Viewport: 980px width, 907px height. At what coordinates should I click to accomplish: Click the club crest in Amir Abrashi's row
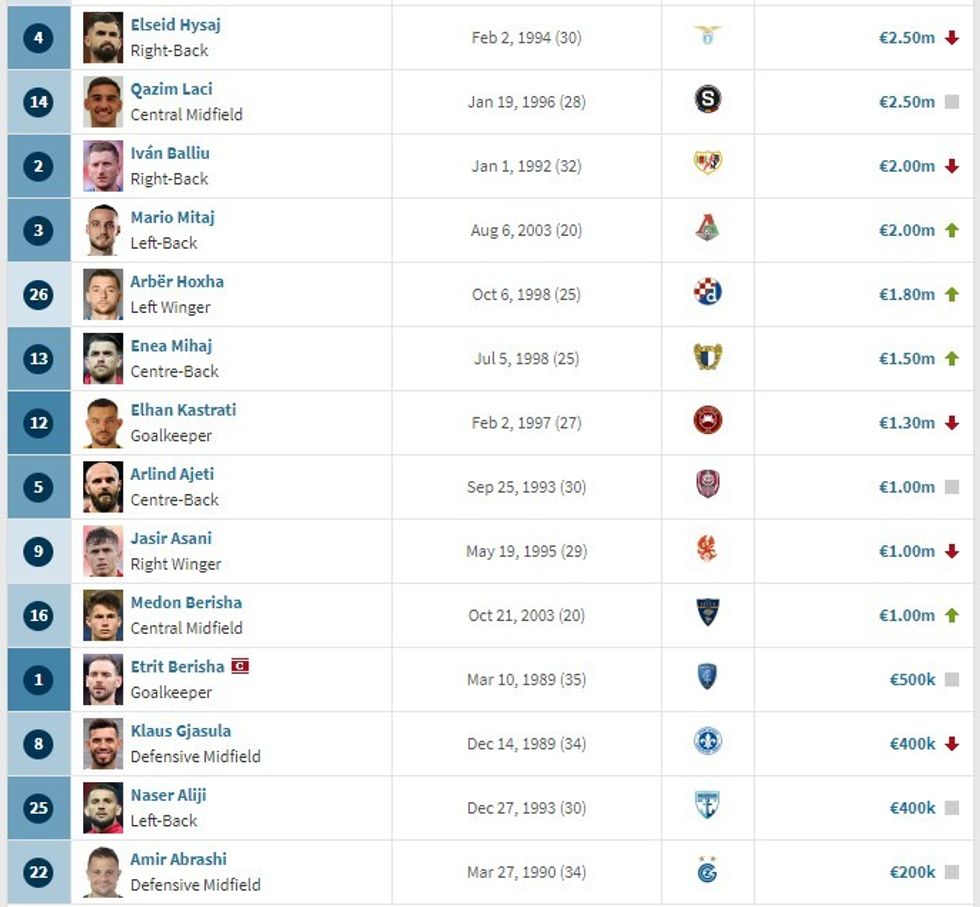click(x=707, y=870)
